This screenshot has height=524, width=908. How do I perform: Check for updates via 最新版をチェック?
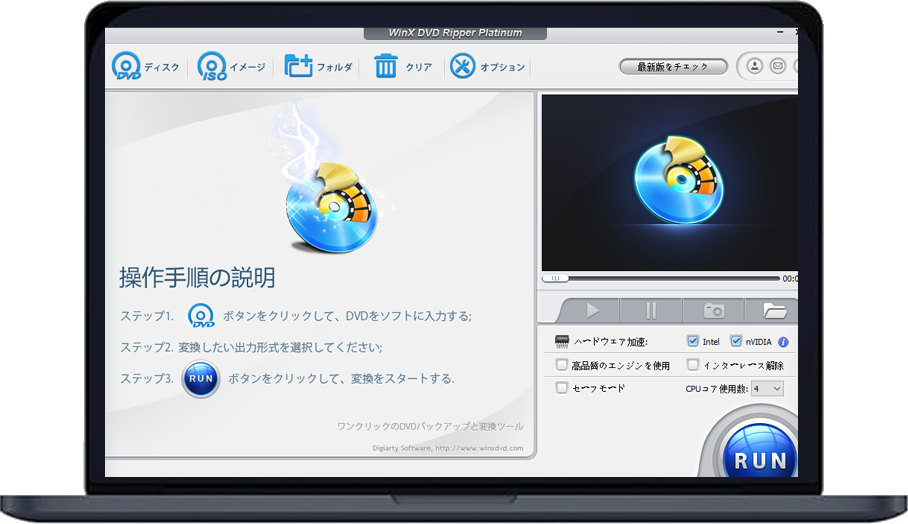(x=673, y=67)
